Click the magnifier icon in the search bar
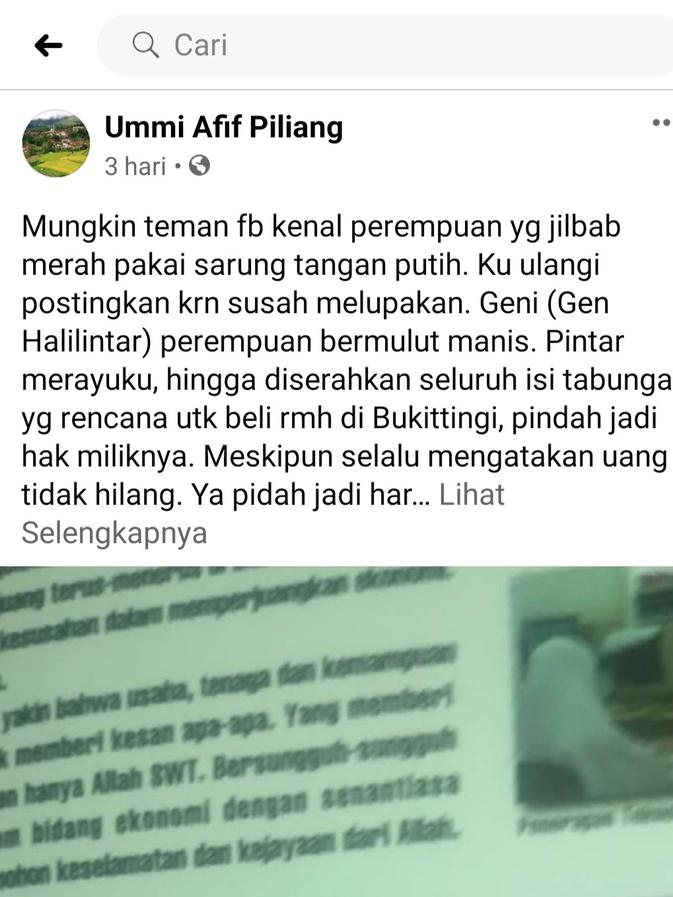673x897 pixels. click(145, 45)
